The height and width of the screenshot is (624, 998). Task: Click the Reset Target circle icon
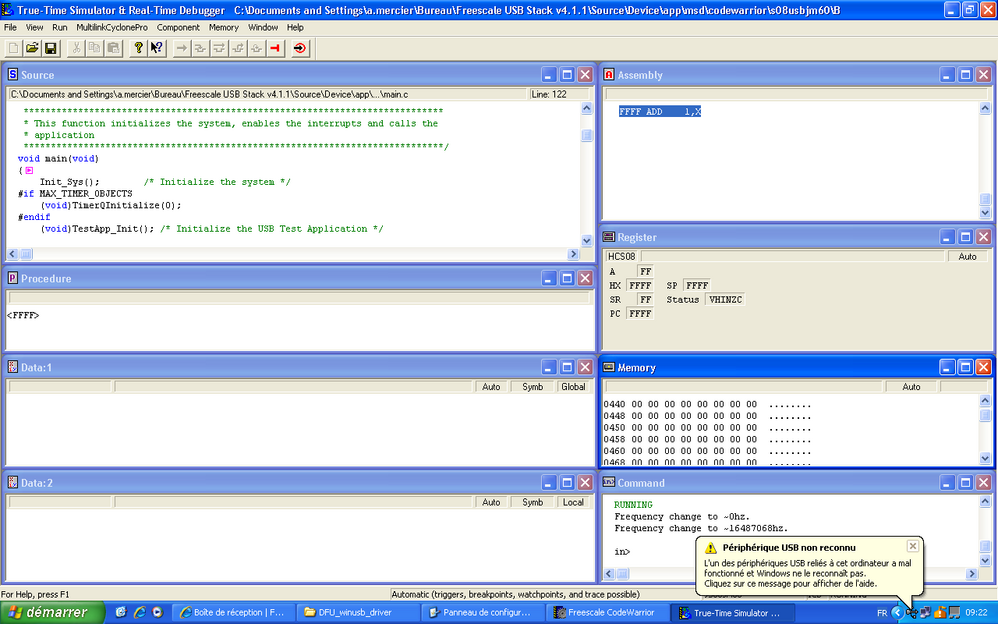(x=300, y=48)
